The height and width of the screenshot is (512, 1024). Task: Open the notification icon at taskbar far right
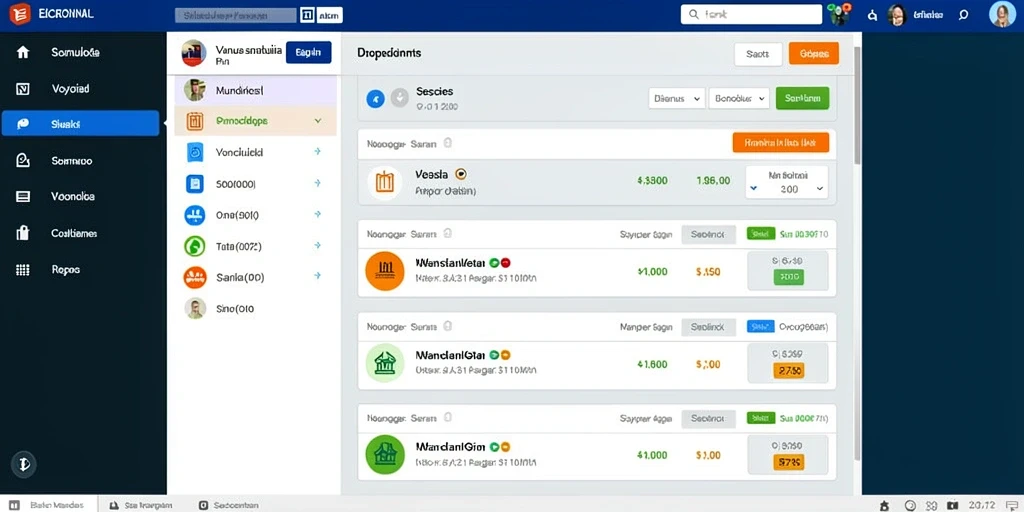[x=1010, y=505]
